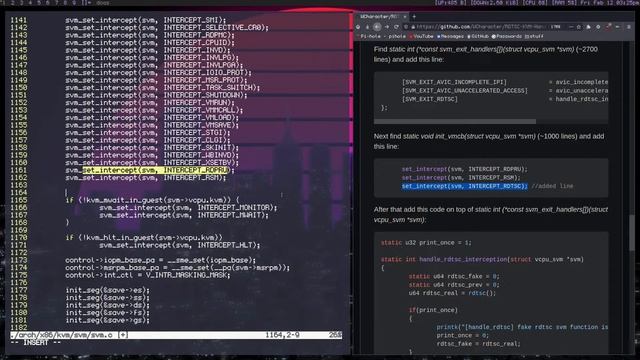640x360 pixels.
Task: Switch to workspace 2 in top bar
Action: tap(13, 3)
